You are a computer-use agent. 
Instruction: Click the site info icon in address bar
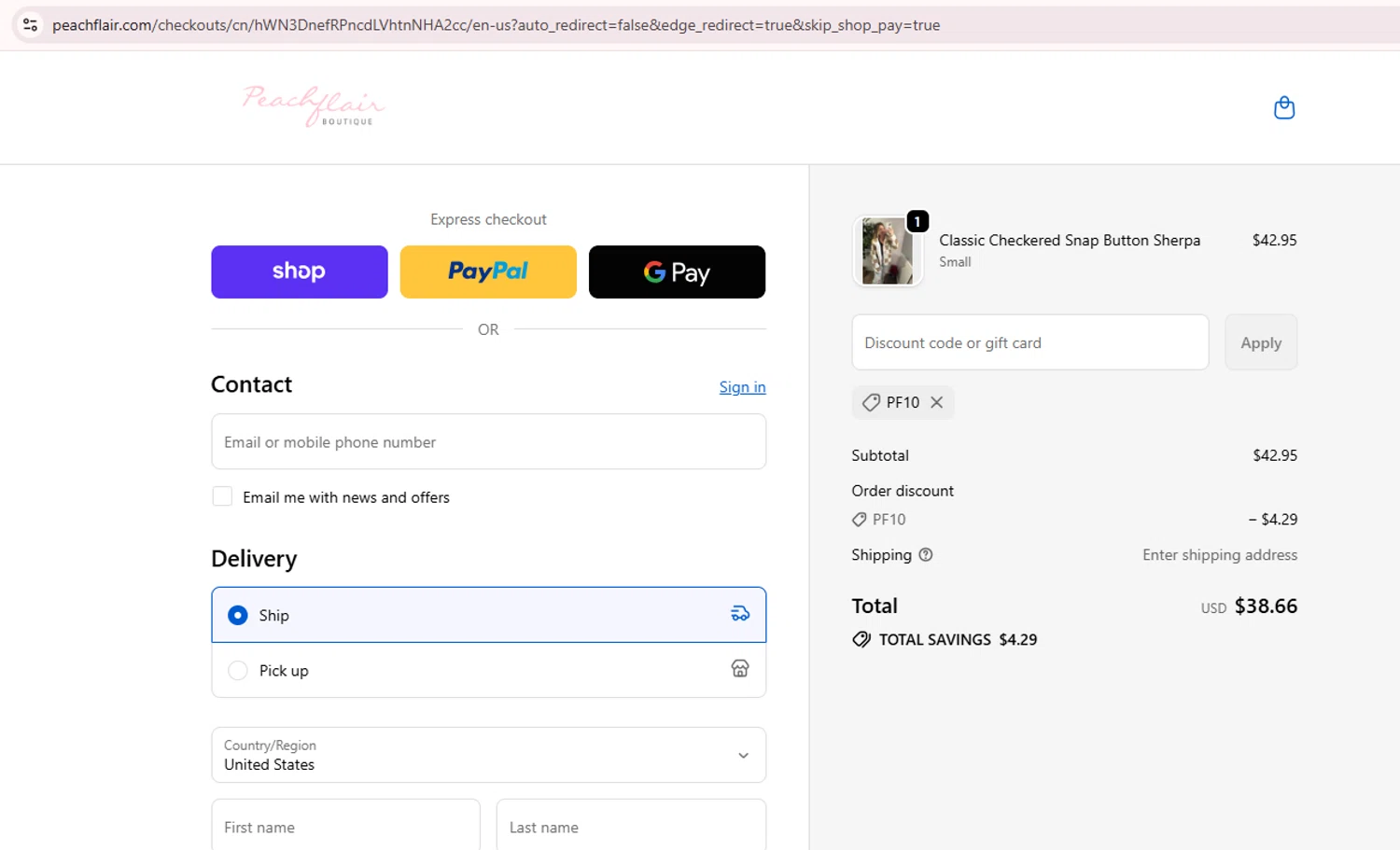[30, 25]
